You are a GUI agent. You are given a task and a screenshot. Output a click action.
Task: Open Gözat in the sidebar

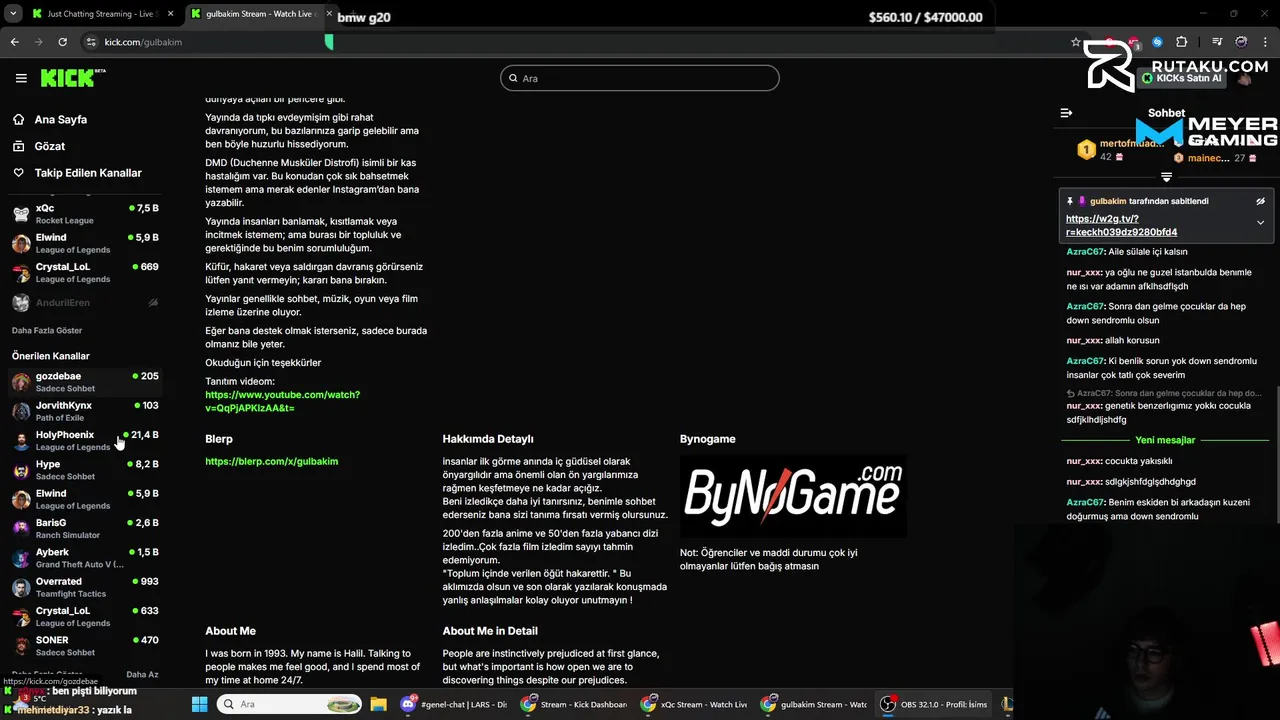50,146
